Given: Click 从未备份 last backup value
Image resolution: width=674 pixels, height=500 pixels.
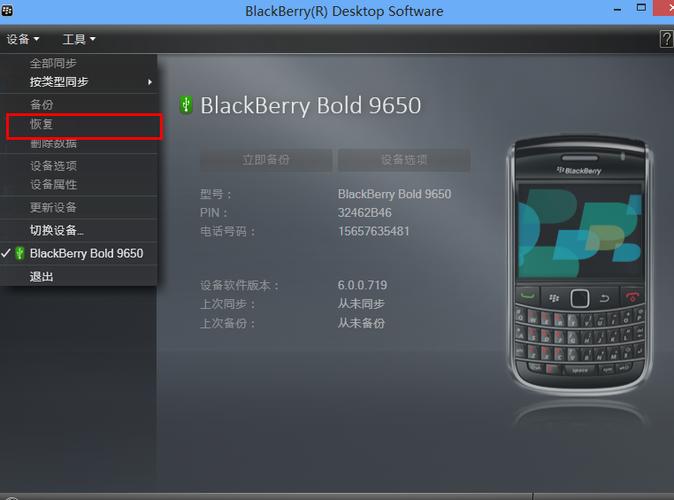Looking at the screenshot, I should (x=361, y=323).
